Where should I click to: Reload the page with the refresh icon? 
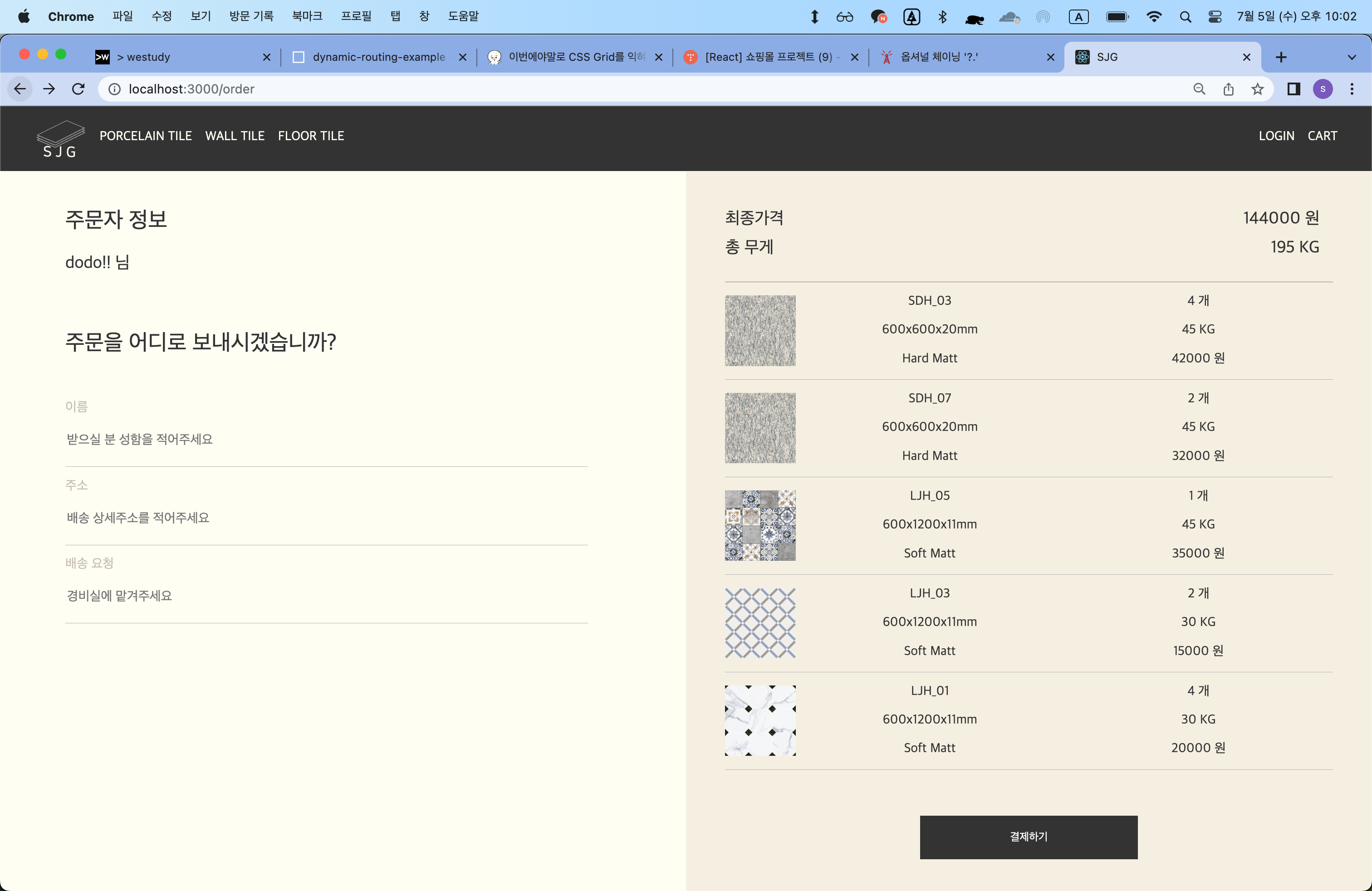point(78,89)
